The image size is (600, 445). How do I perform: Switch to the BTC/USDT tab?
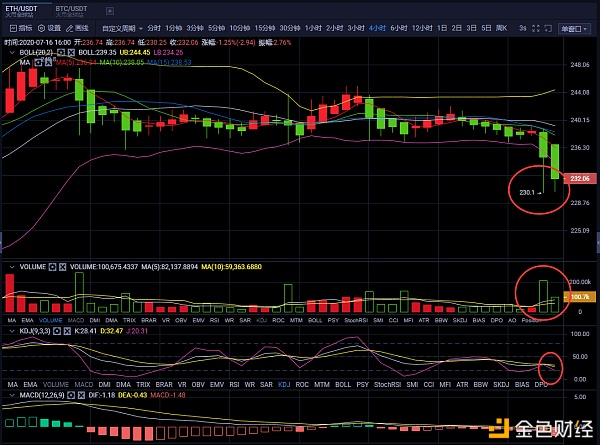[71, 11]
